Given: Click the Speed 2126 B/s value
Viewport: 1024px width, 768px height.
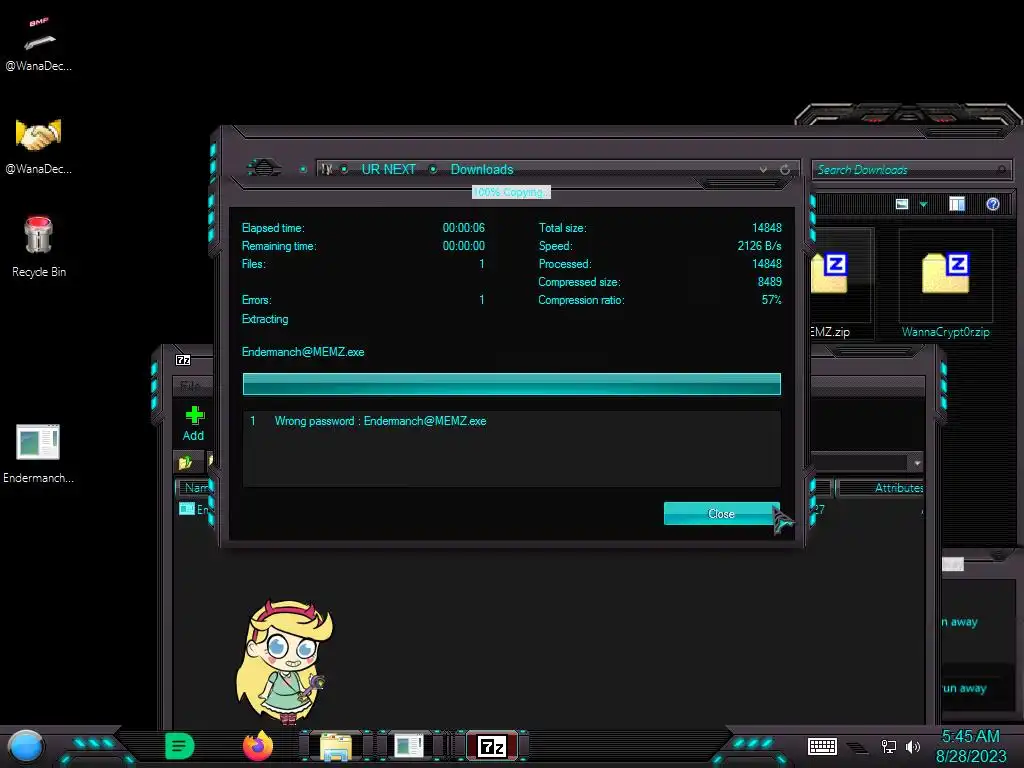Looking at the screenshot, I should [x=759, y=246].
